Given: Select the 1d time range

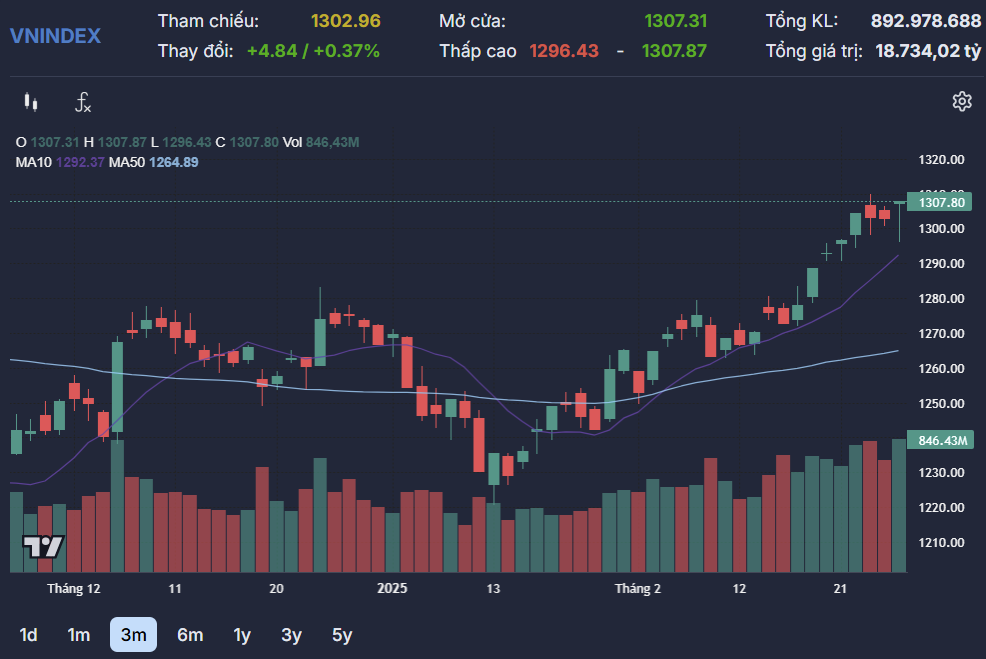Looking at the screenshot, I should pyautogui.click(x=29, y=635).
